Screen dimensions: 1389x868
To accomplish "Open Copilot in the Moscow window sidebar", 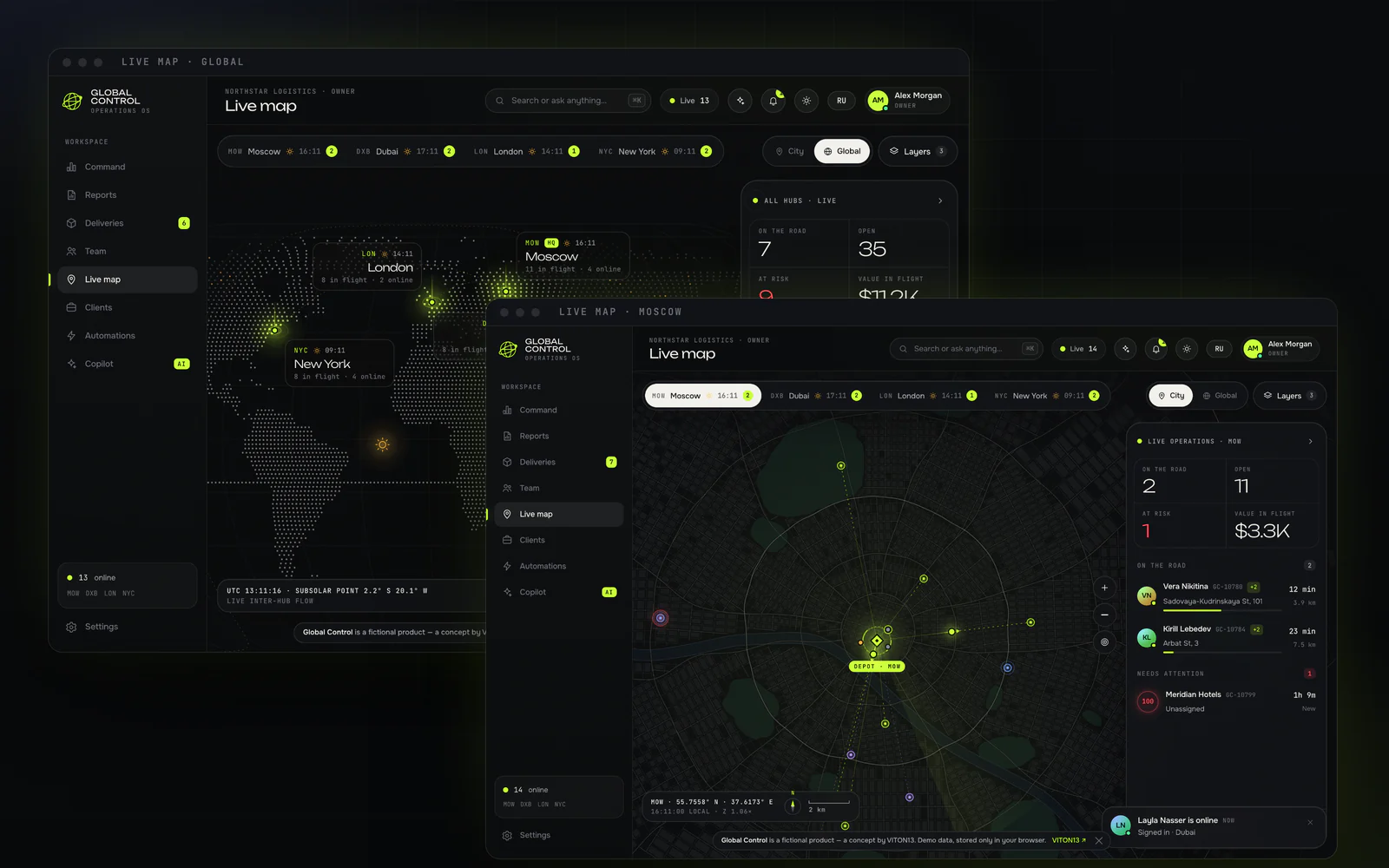I will [558, 592].
